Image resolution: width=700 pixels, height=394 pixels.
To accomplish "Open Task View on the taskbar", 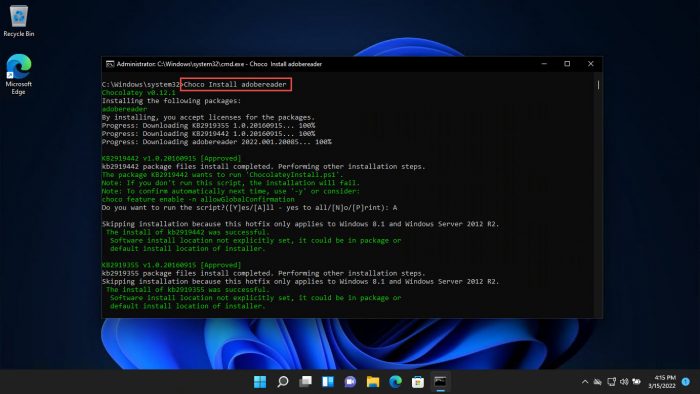I will tap(305, 382).
